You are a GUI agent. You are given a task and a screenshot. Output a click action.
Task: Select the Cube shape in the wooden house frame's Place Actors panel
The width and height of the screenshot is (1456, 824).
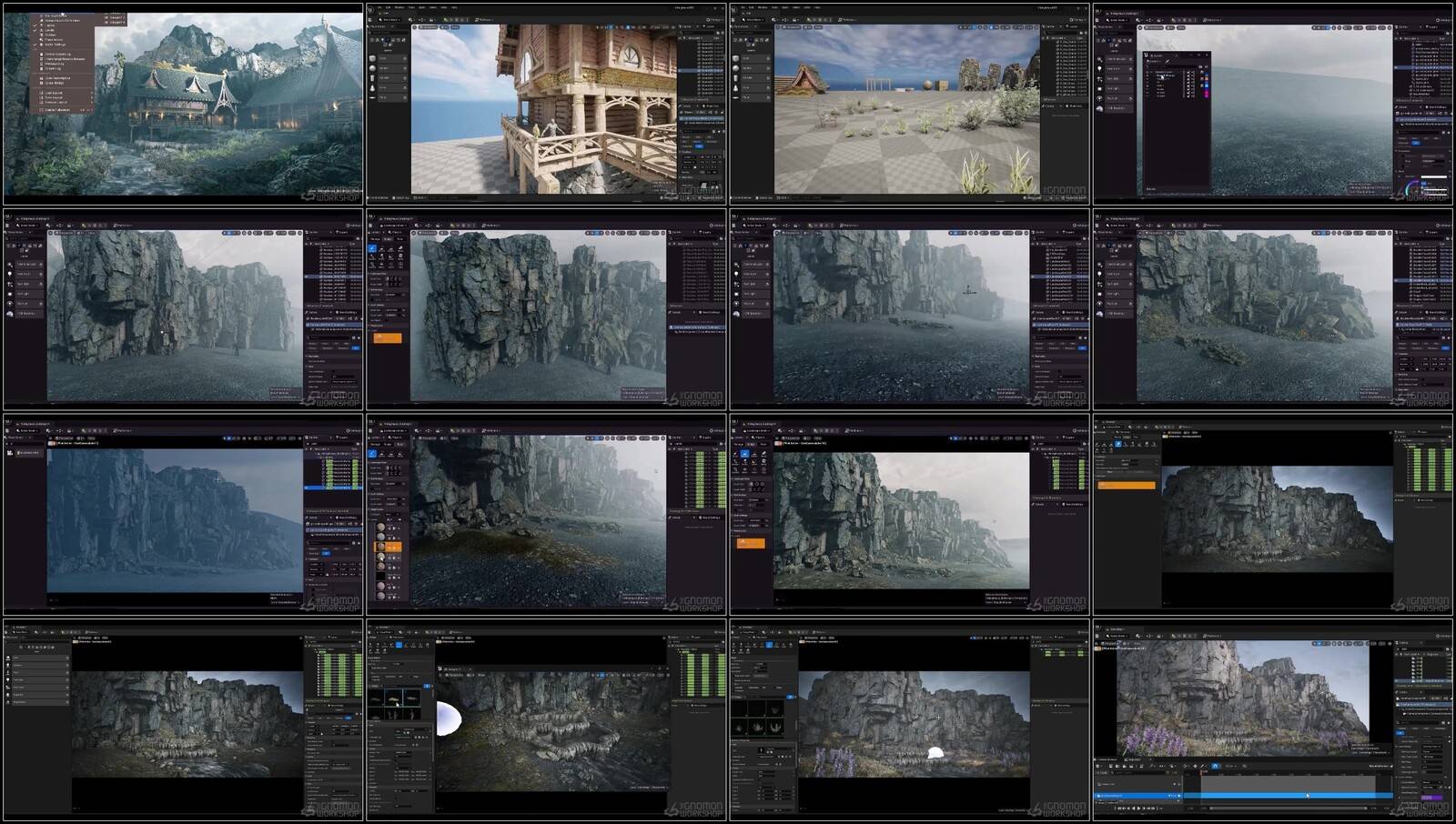[x=372, y=58]
